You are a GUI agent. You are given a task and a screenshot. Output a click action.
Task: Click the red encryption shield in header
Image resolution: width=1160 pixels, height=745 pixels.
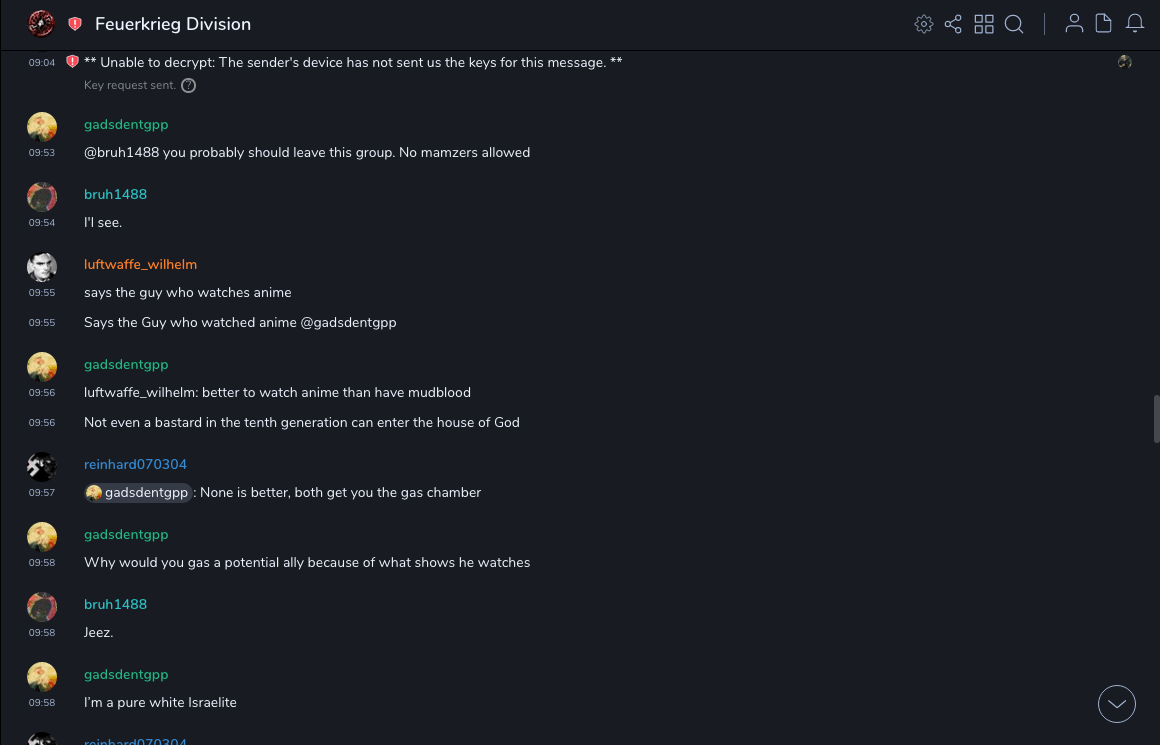[75, 24]
